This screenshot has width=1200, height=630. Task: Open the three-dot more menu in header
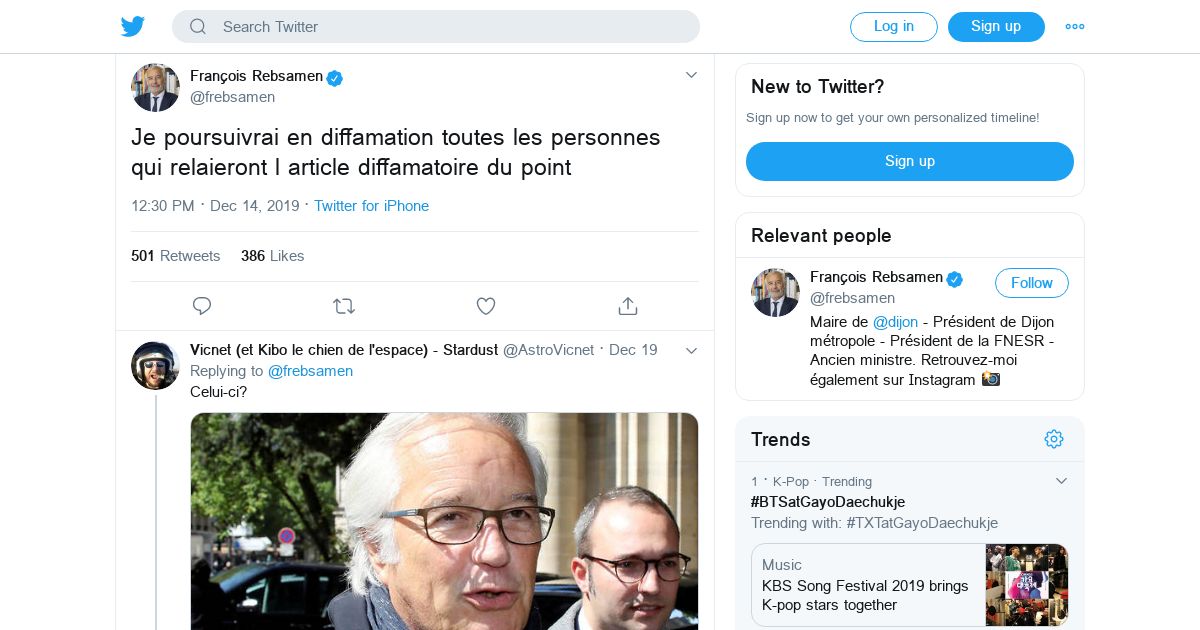tap(1075, 27)
